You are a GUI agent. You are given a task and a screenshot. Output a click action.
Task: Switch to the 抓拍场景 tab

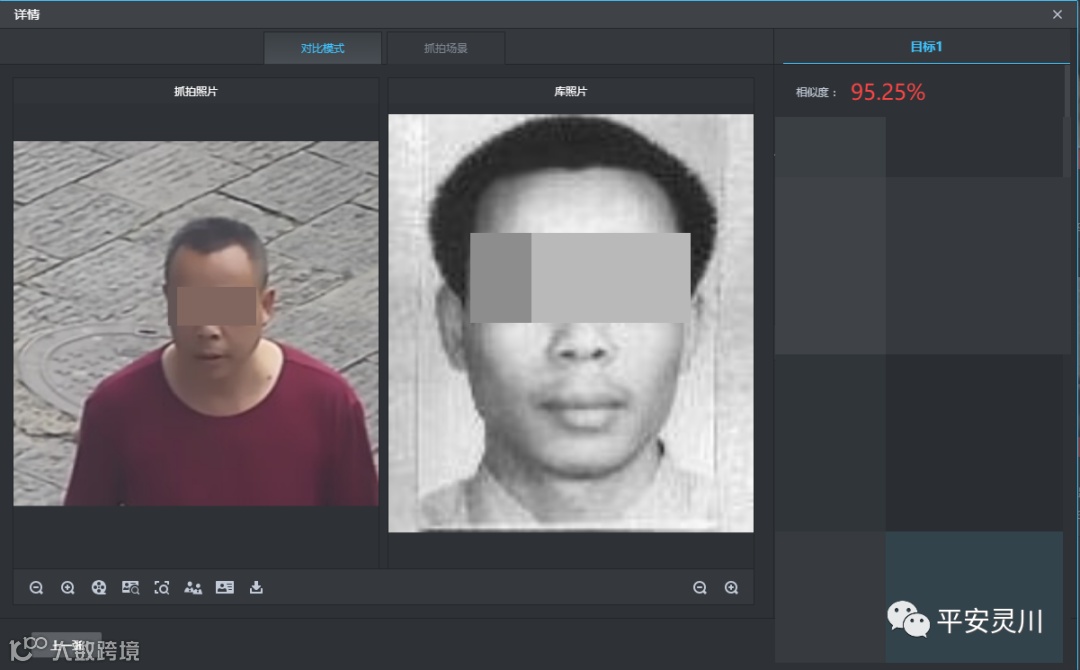[446, 48]
